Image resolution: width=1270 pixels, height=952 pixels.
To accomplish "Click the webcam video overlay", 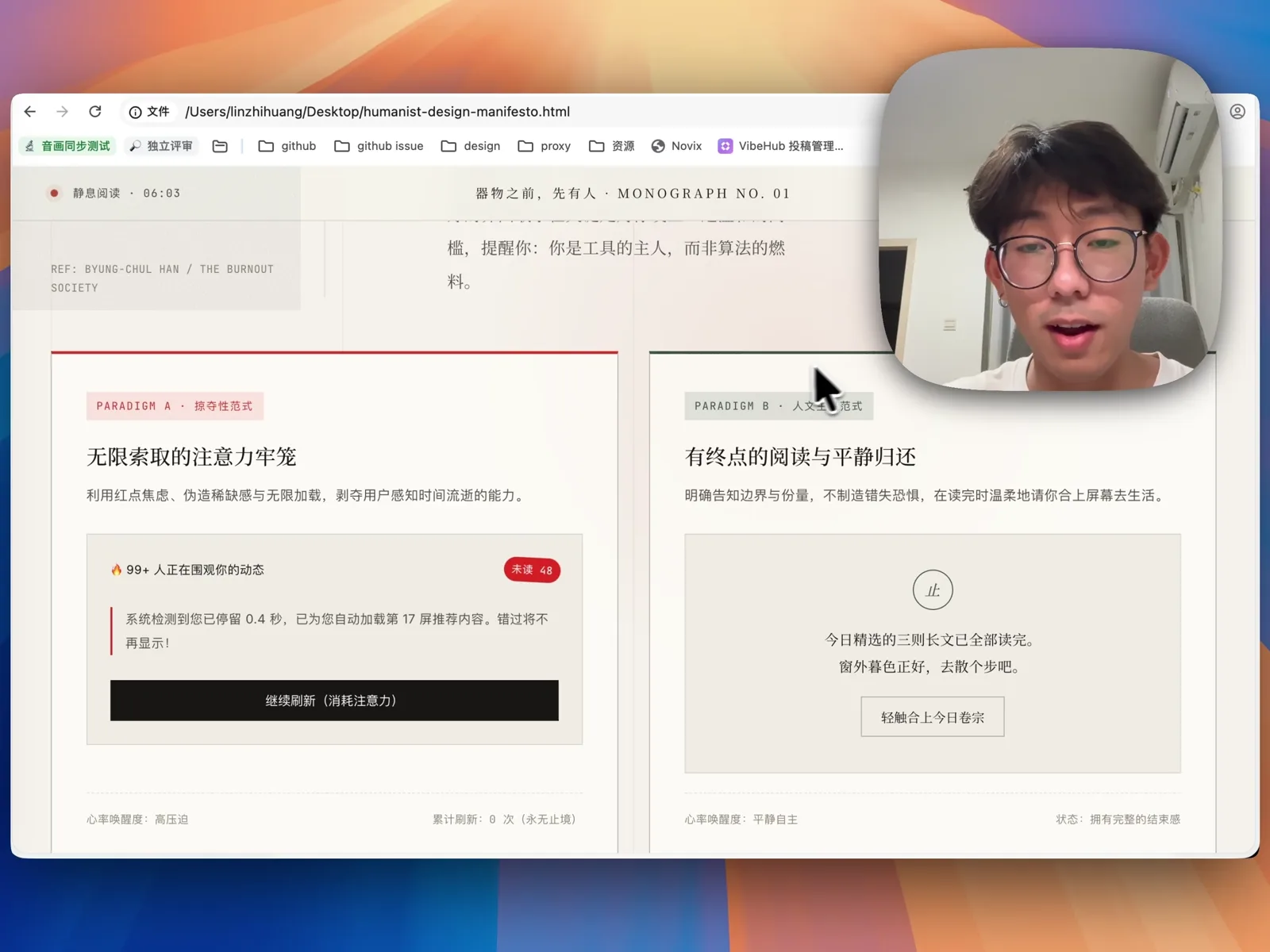I will pyautogui.click(x=1050, y=220).
